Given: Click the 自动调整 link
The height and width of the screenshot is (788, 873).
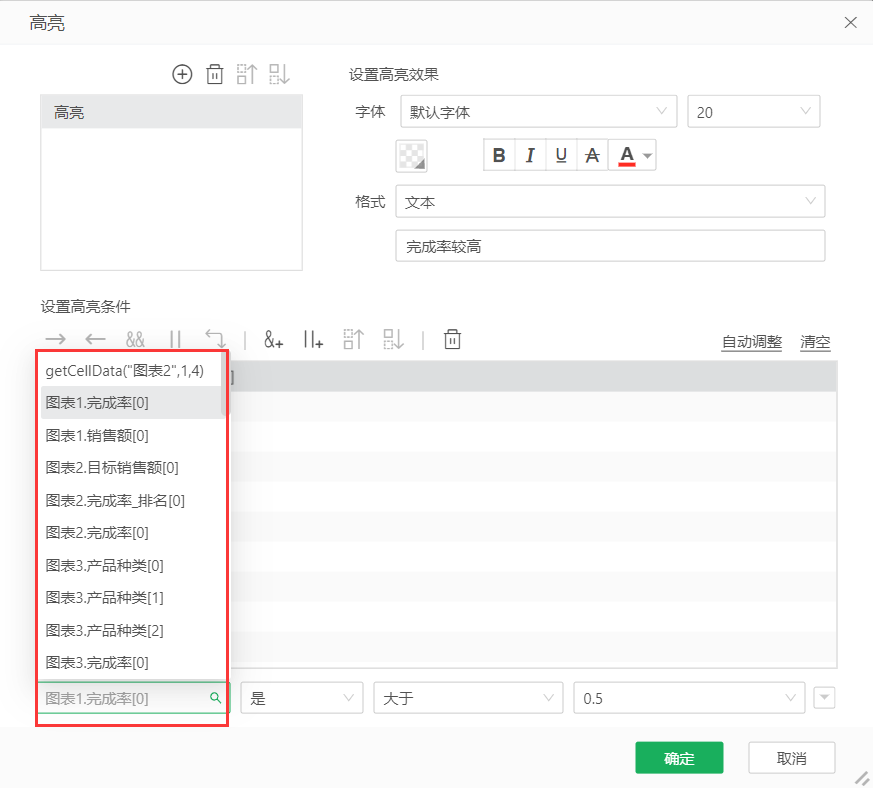Looking at the screenshot, I should [751, 342].
